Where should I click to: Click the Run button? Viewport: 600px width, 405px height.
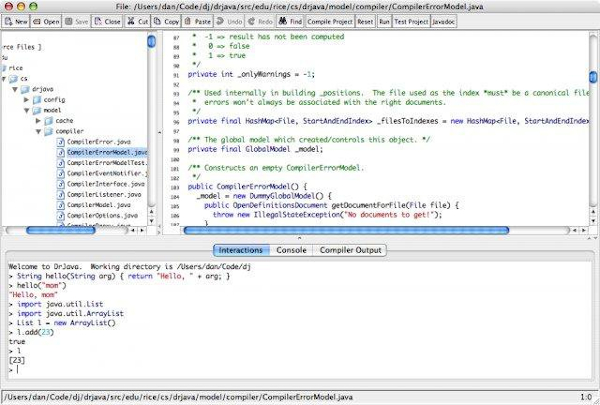point(384,21)
